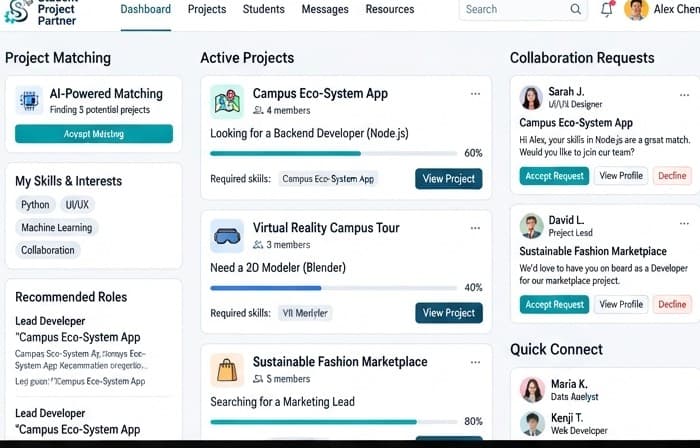700x448 pixels.
Task: Click the 3 members people icon
Action: (258, 245)
